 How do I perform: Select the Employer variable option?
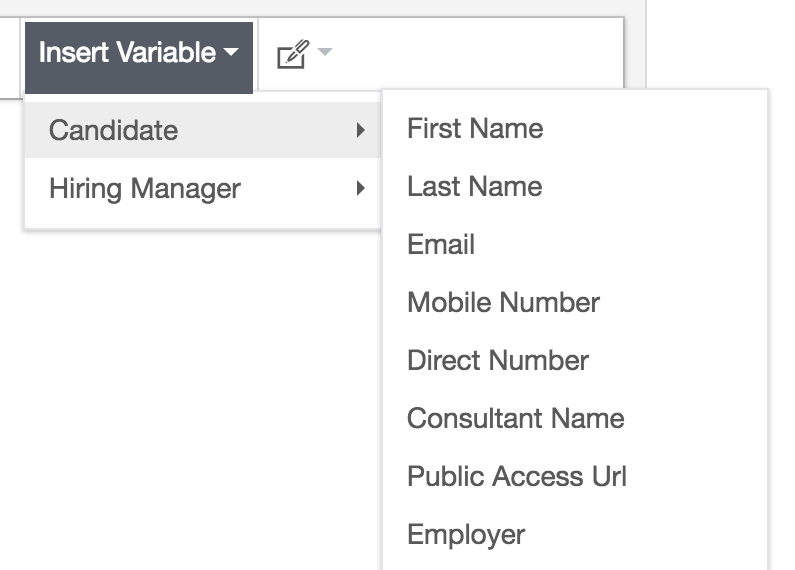(x=466, y=535)
